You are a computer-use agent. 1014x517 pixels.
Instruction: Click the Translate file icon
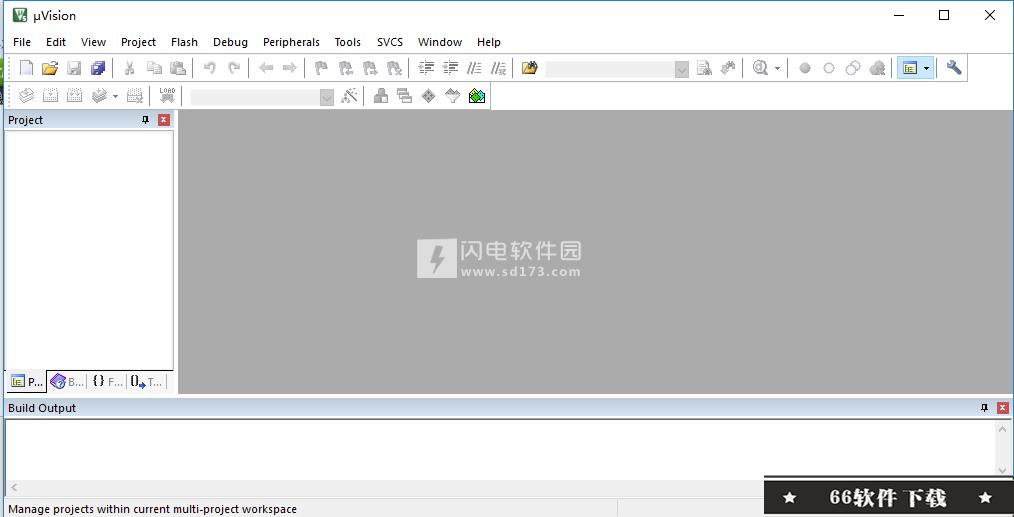click(27, 96)
